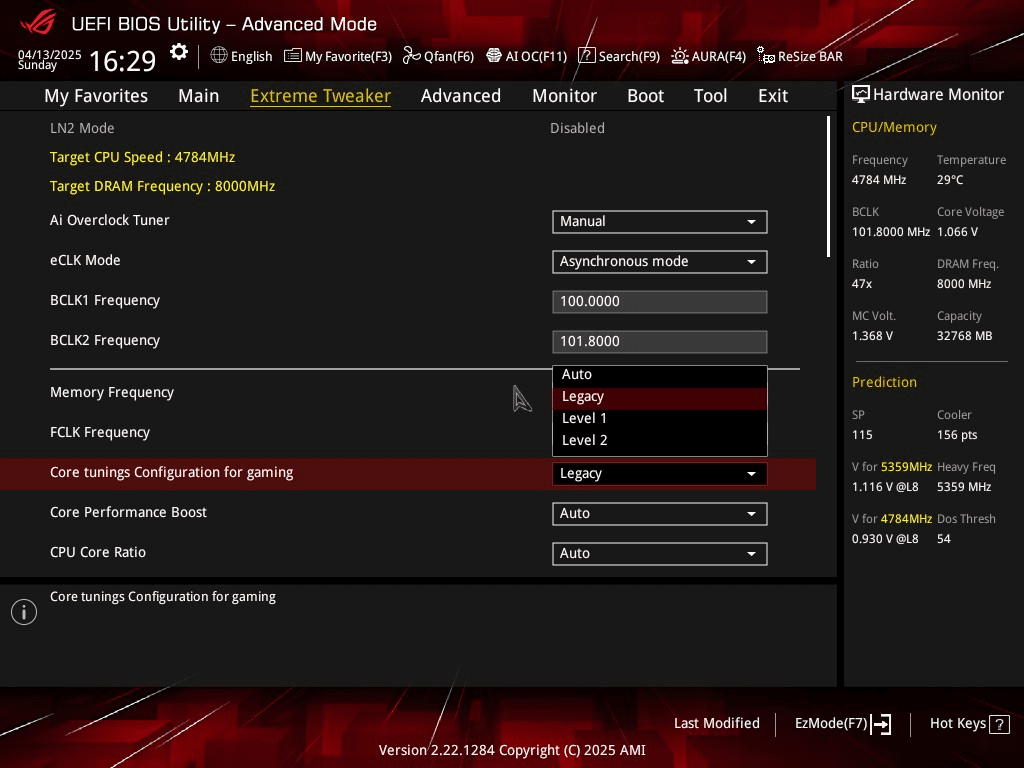Click the info icon in help area
Viewport: 1024px width, 768px height.
[x=24, y=612]
